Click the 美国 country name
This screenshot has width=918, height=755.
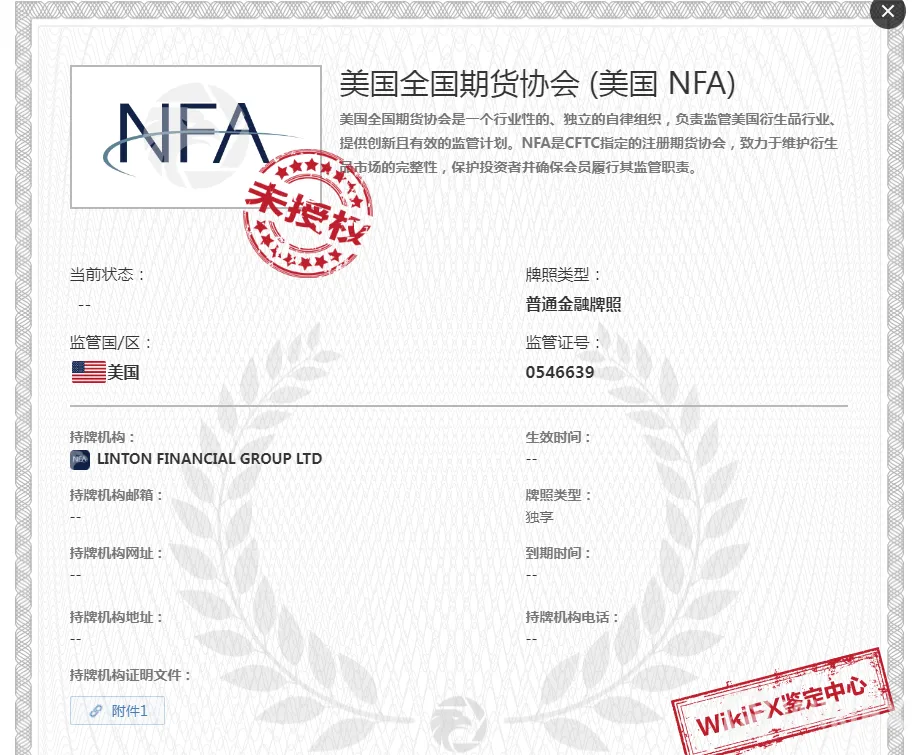coord(123,372)
